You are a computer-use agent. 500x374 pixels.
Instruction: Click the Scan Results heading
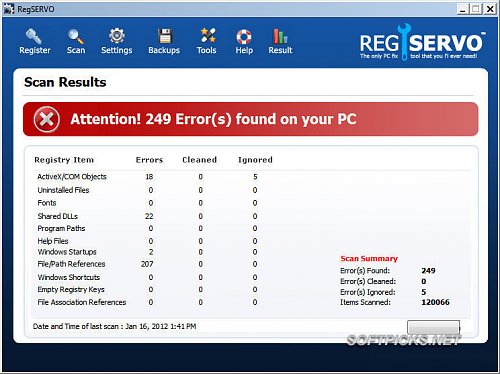point(65,82)
